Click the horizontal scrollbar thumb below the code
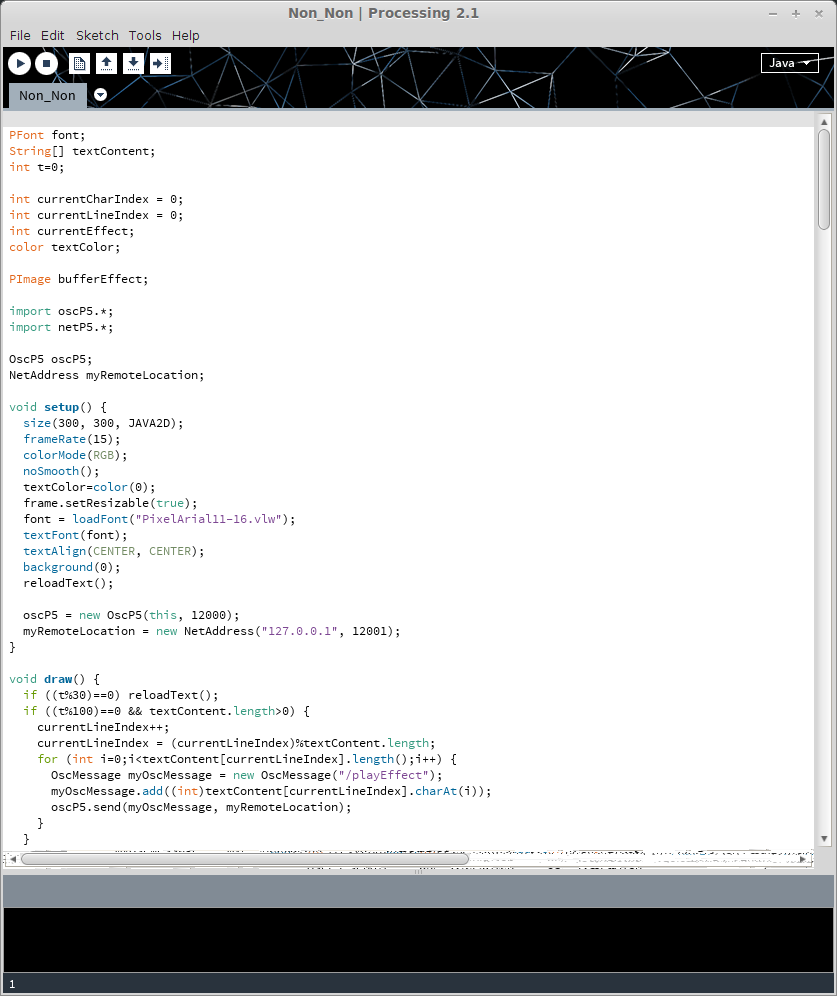 (245, 858)
